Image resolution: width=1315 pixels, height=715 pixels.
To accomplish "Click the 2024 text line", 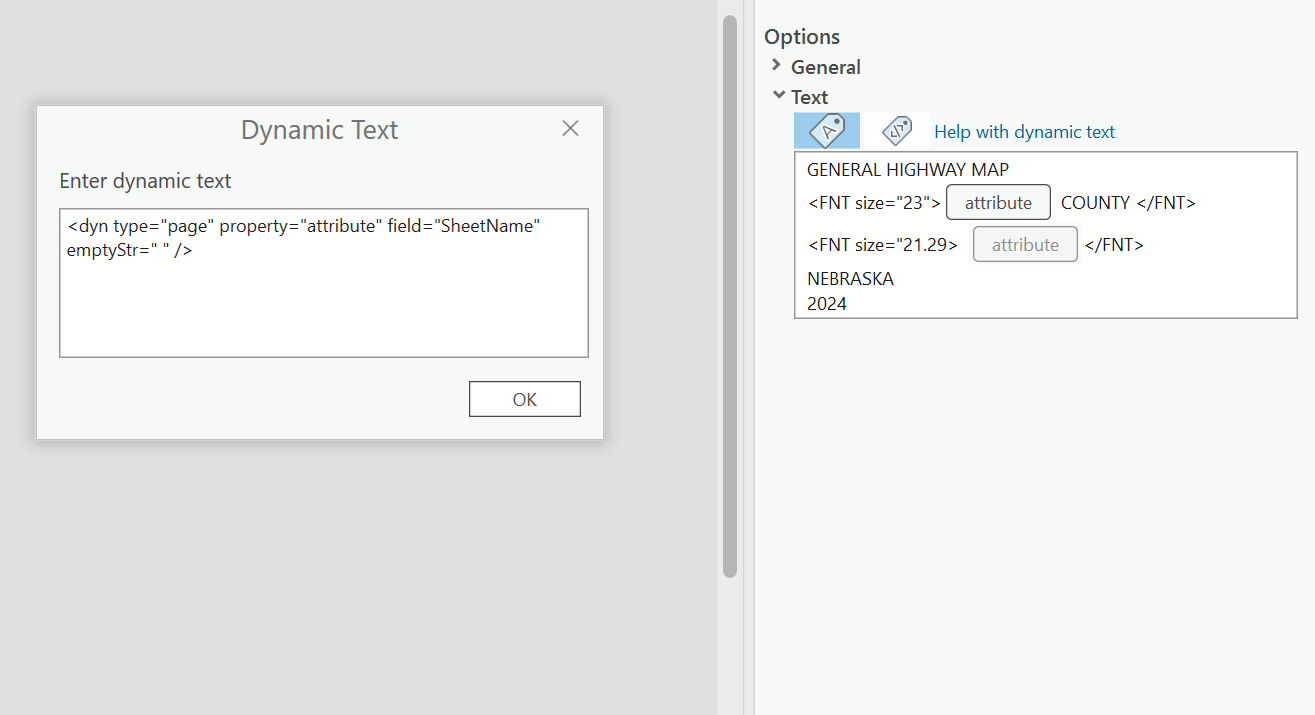I will (x=827, y=304).
